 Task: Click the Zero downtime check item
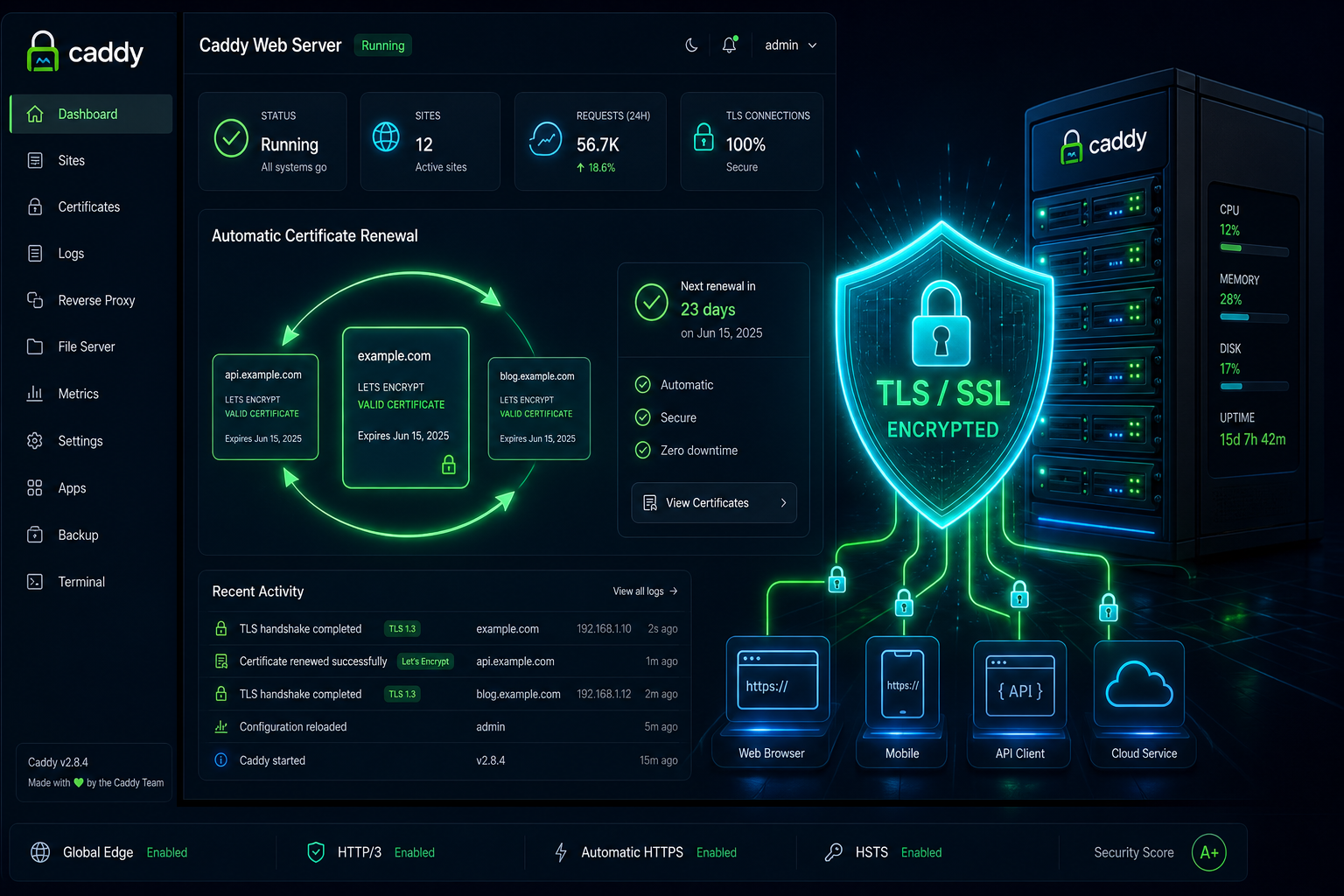tap(686, 451)
